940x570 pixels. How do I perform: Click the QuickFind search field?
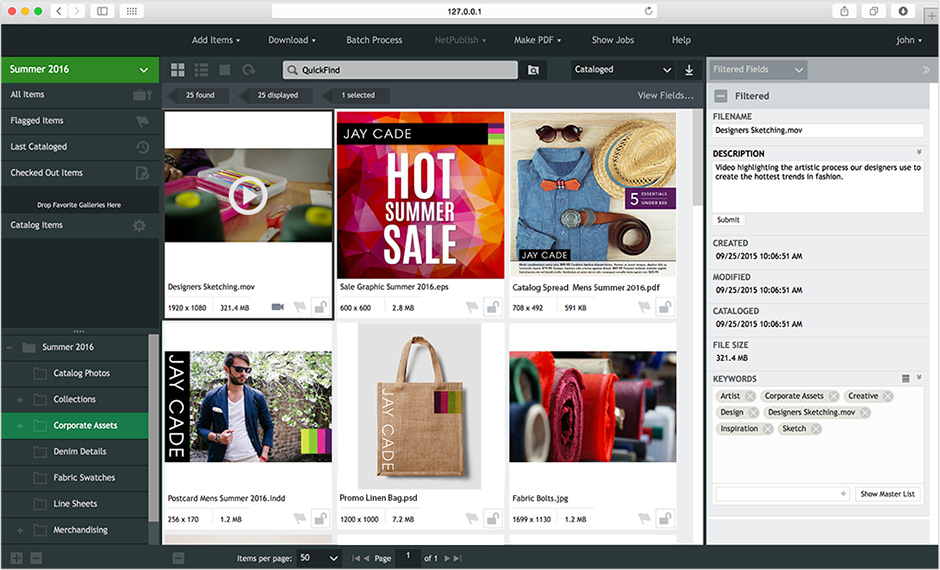pyautogui.click(x=400, y=70)
